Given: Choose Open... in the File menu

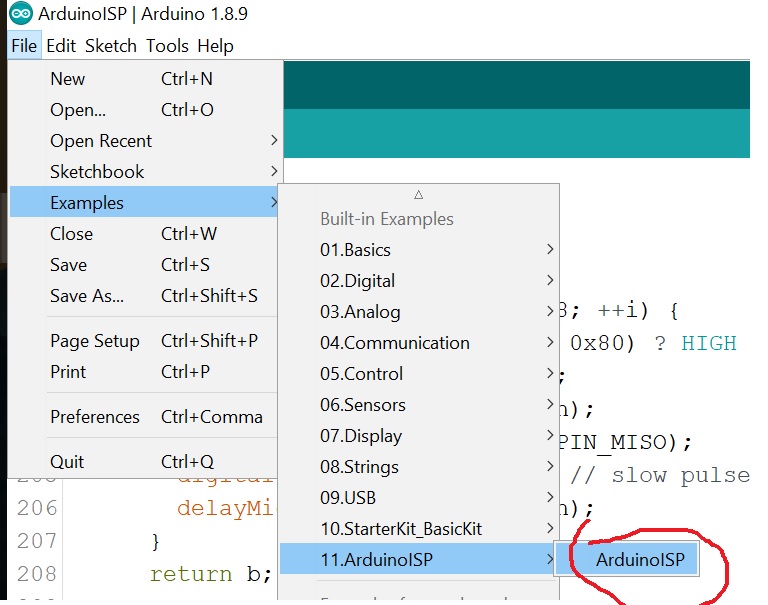Looking at the screenshot, I should tap(77, 110).
